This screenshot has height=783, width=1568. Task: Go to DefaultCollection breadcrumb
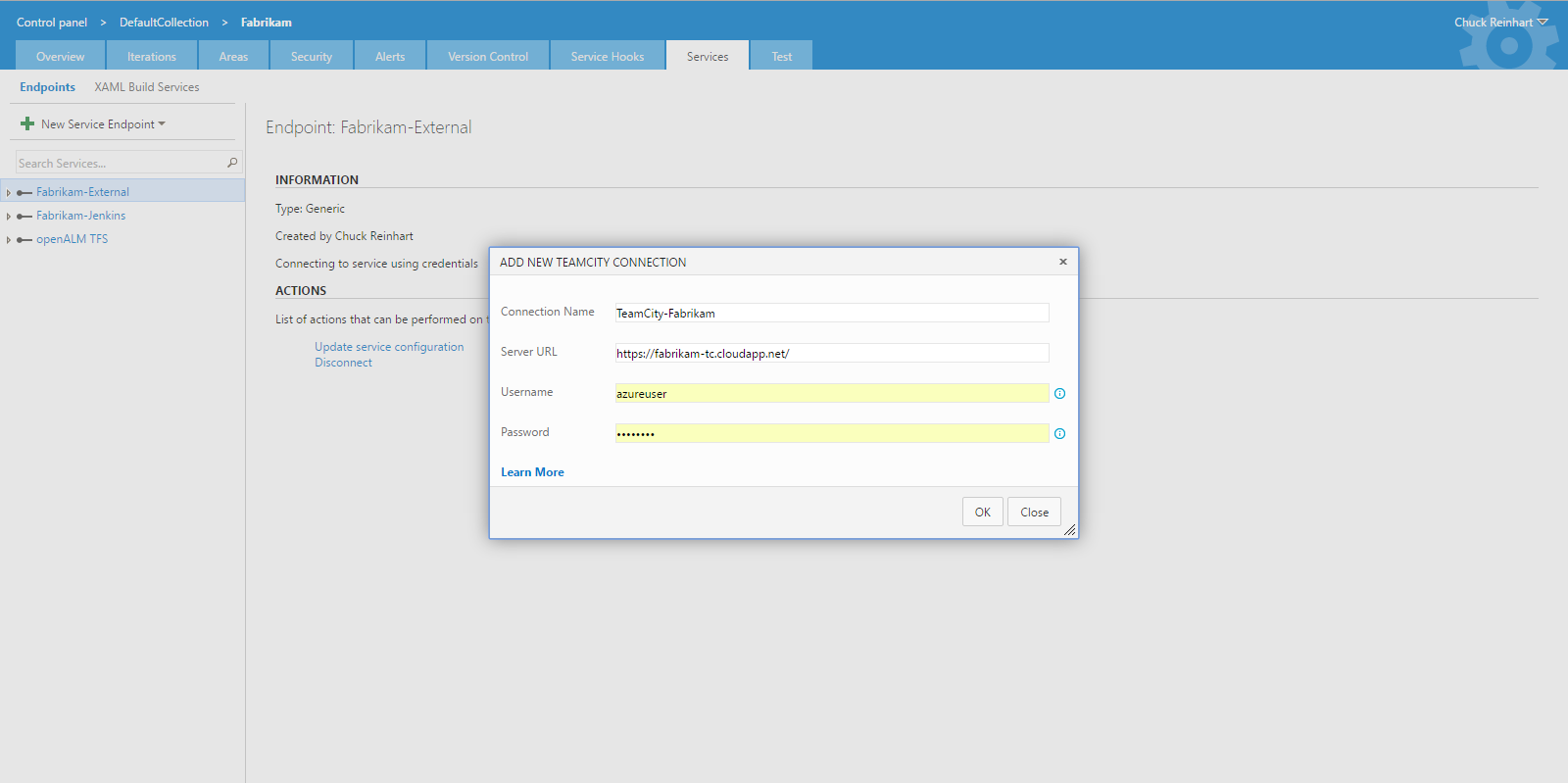point(164,22)
